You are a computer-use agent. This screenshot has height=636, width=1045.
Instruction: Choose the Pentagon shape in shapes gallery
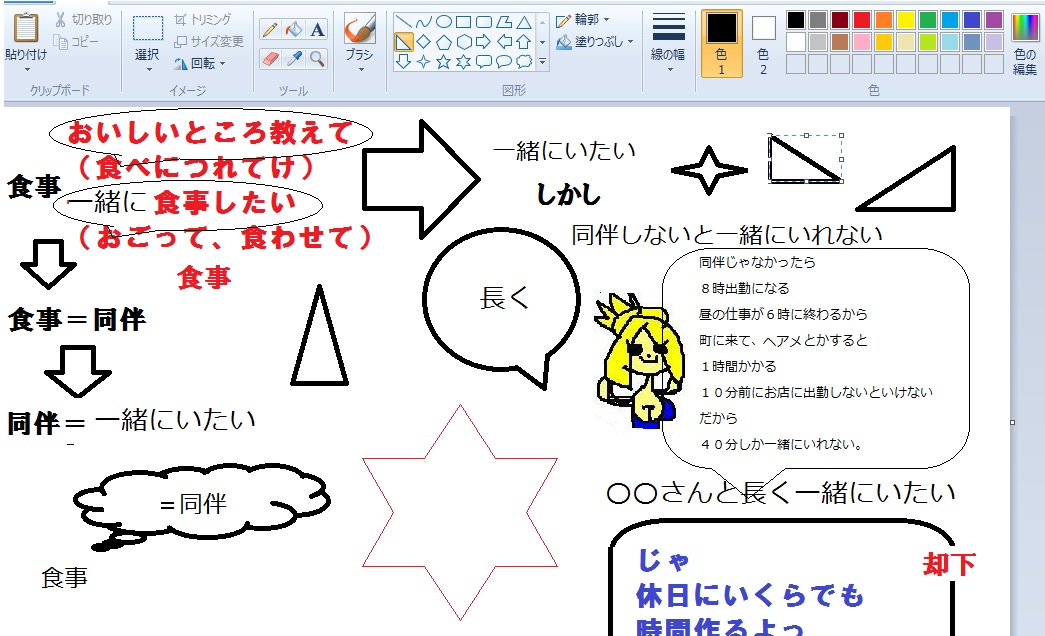pyautogui.click(x=444, y=42)
